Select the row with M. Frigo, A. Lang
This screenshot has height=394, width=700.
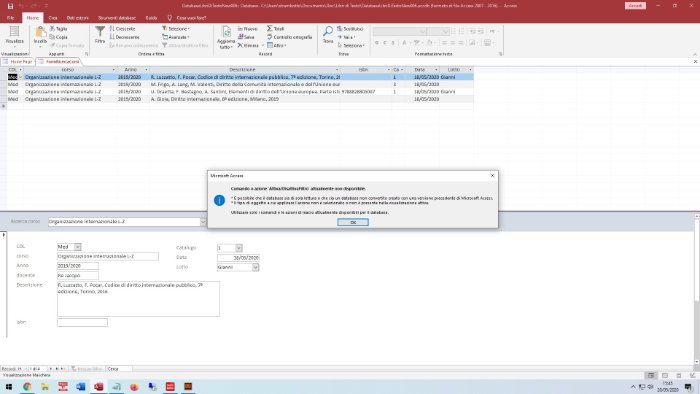[x=240, y=84]
